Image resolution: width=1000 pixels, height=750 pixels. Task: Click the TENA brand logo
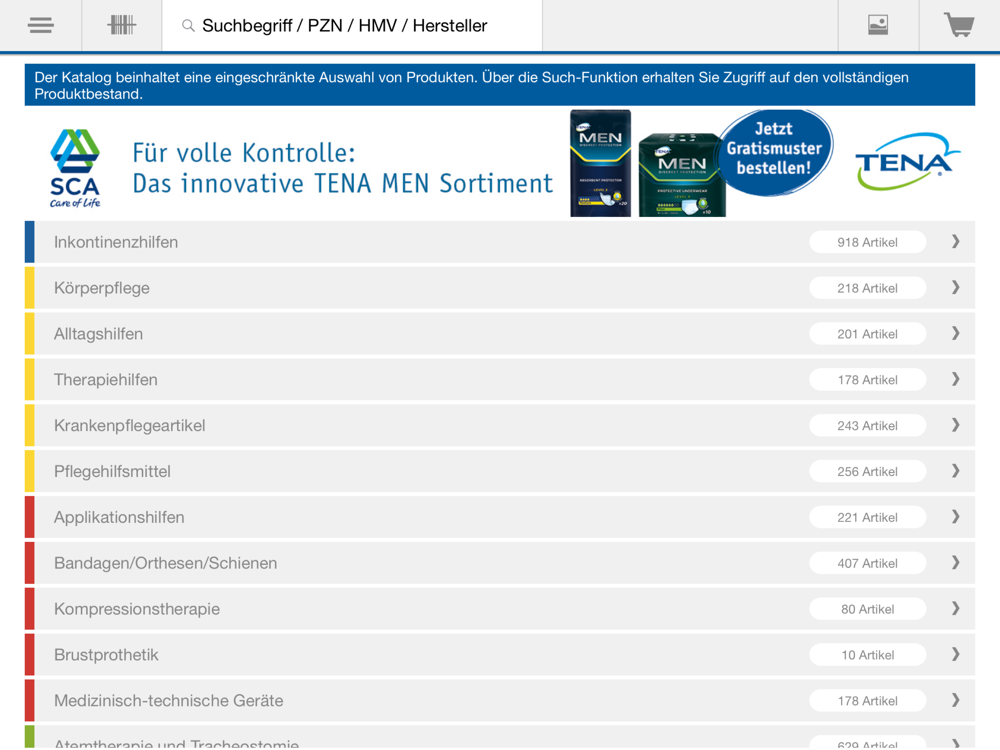[x=906, y=162]
